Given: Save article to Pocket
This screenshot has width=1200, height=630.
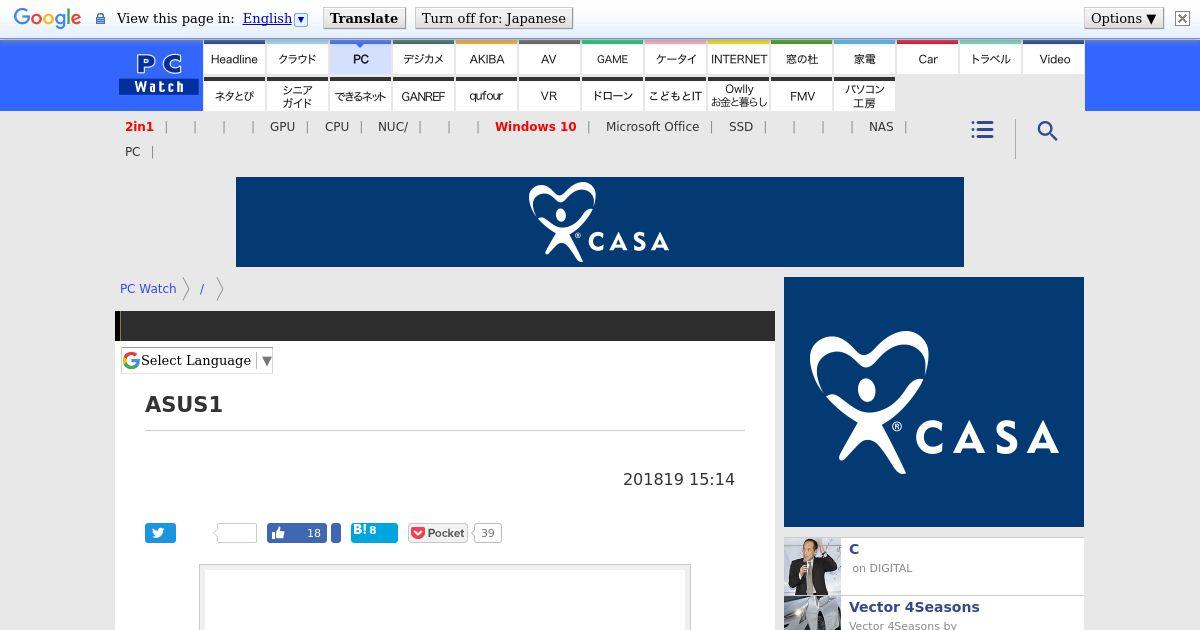Looking at the screenshot, I should click(x=438, y=533).
